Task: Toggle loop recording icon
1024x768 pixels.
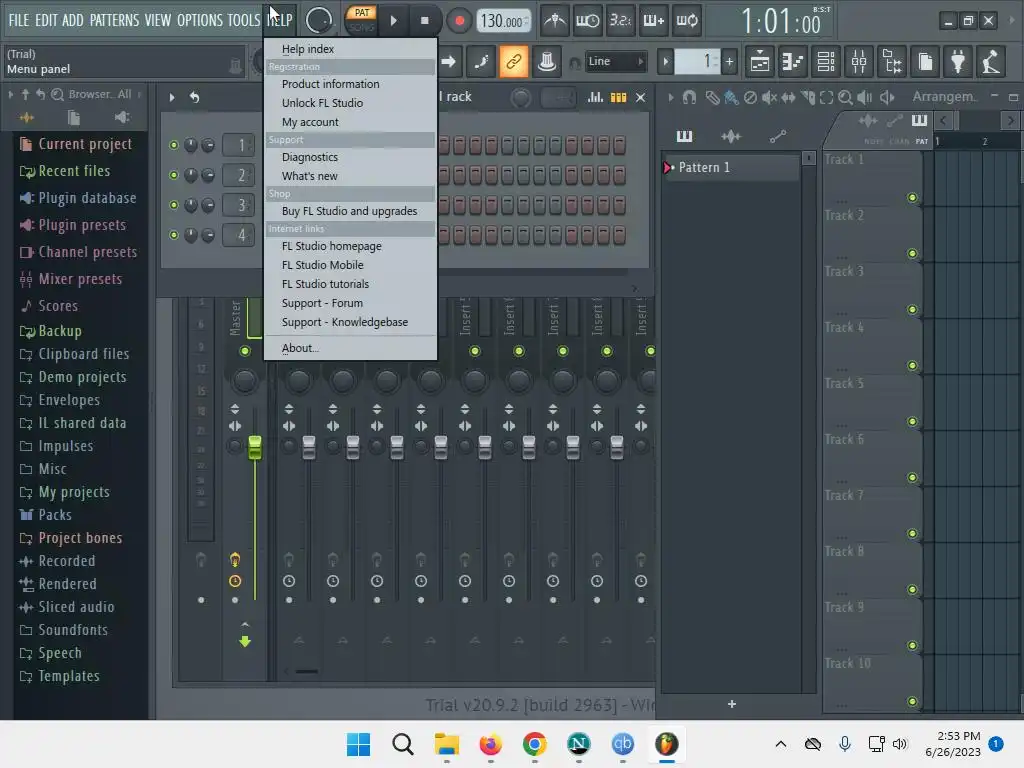Action: pos(687,21)
